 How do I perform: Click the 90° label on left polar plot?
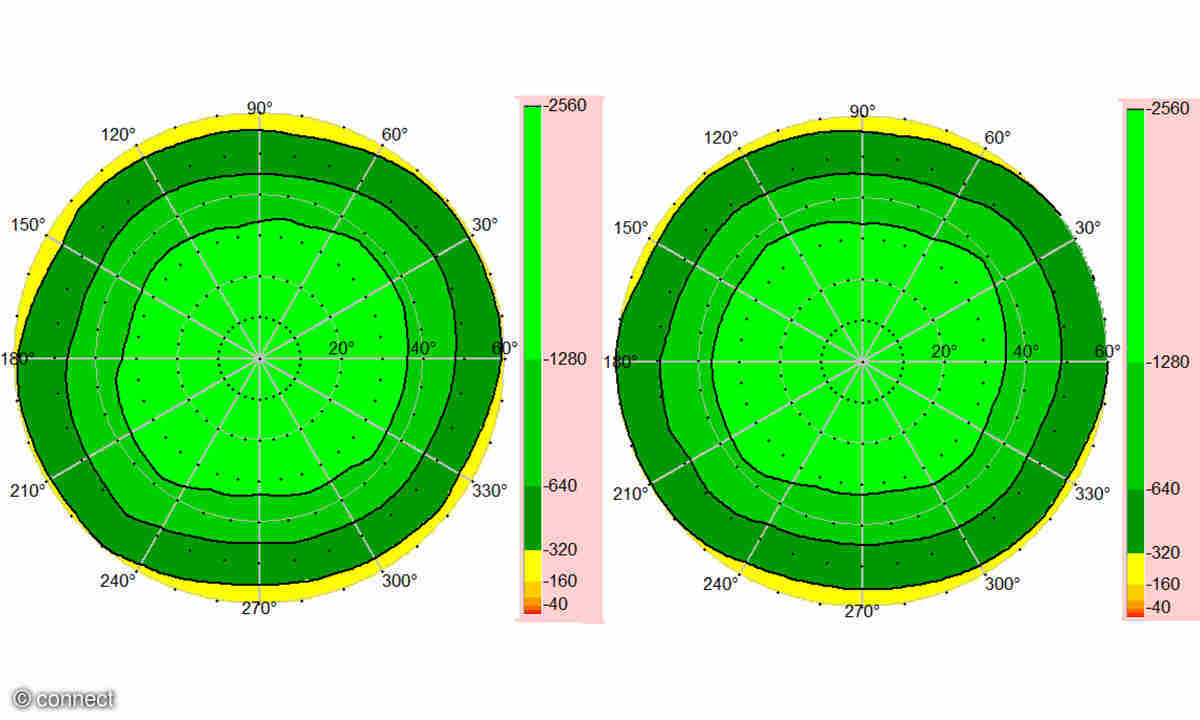[x=260, y=108]
